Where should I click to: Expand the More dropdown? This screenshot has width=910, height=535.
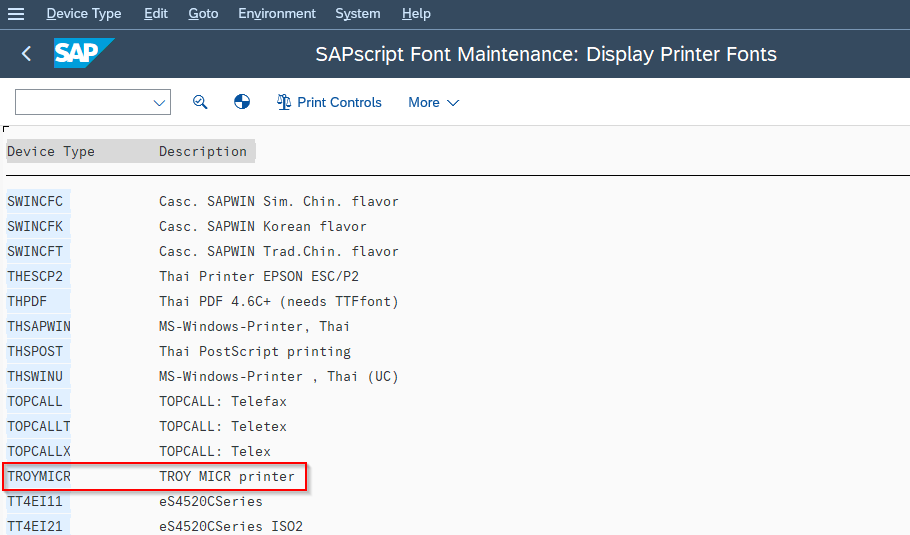tap(434, 102)
